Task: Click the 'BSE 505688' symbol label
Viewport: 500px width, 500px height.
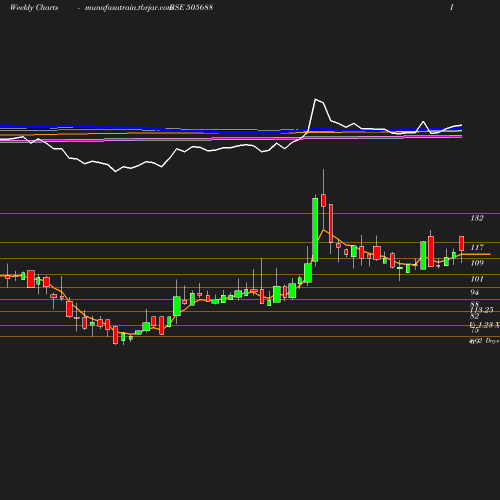Action: point(192,8)
